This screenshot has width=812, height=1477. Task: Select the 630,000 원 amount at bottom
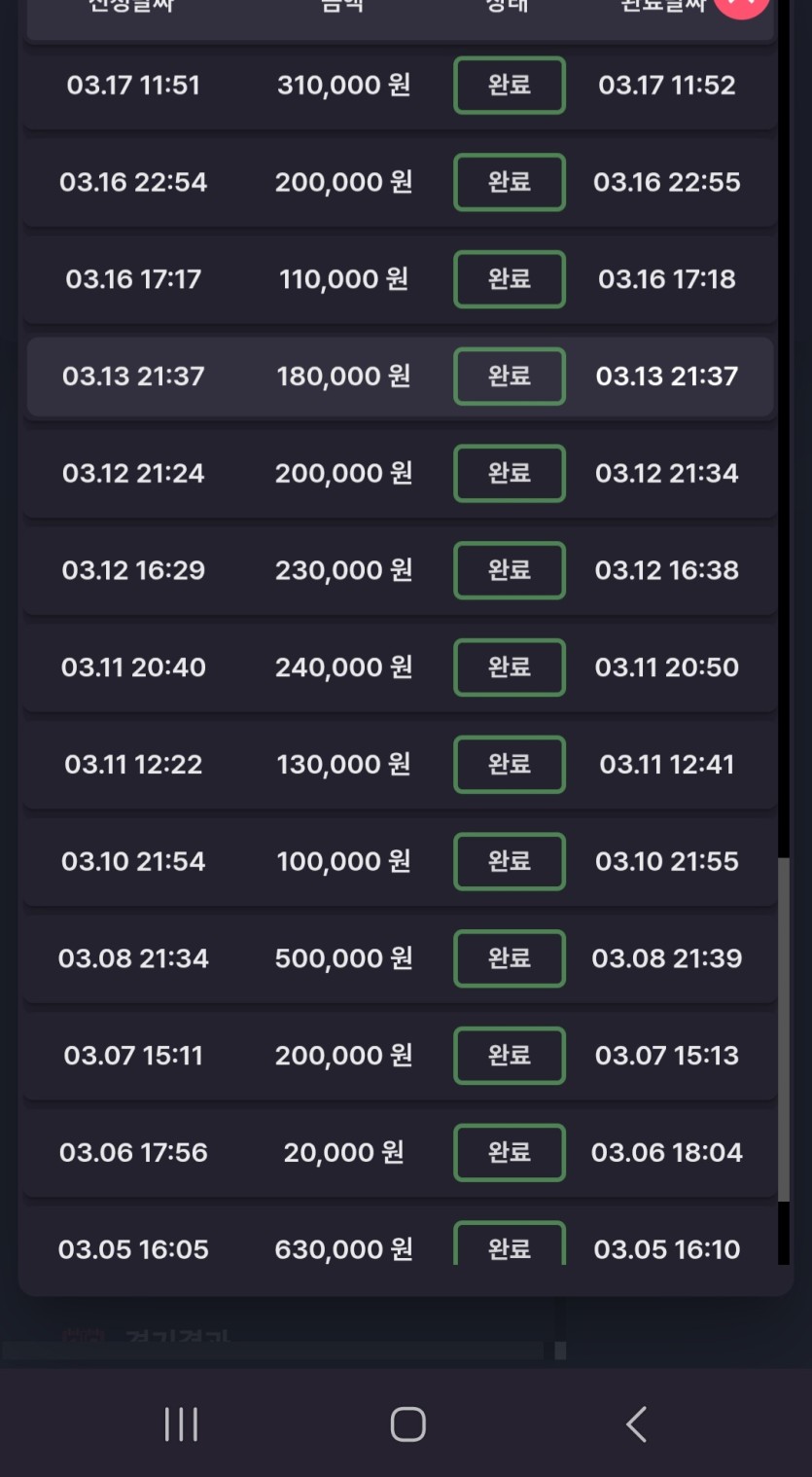343,1249
